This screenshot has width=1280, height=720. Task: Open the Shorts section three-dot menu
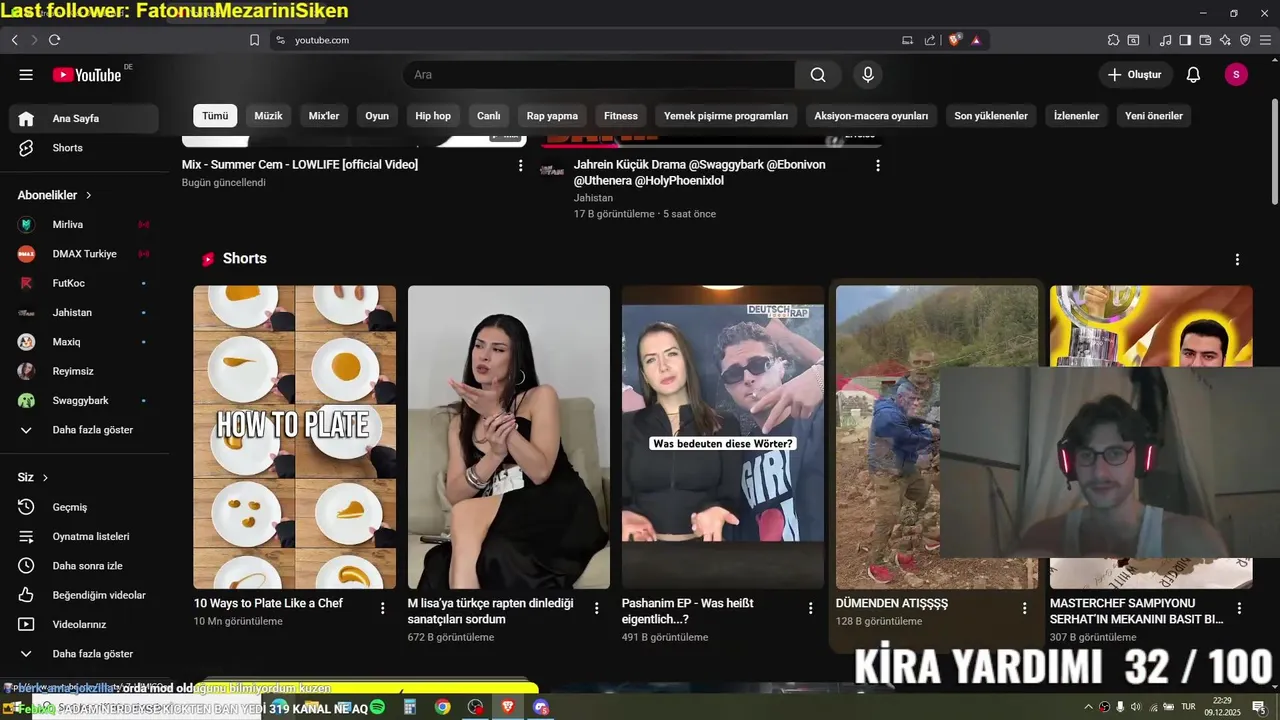pyautogui.click(x=1237, y=259)
